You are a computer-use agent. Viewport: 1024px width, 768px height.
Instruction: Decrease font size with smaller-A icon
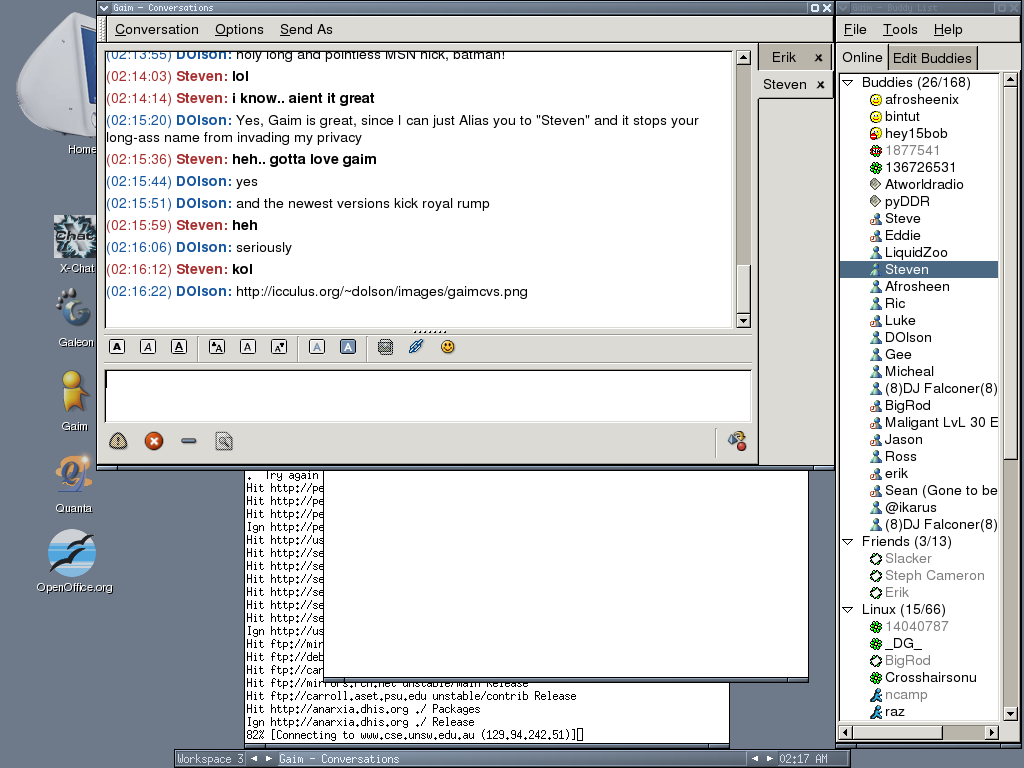click(x=279, y=347)
